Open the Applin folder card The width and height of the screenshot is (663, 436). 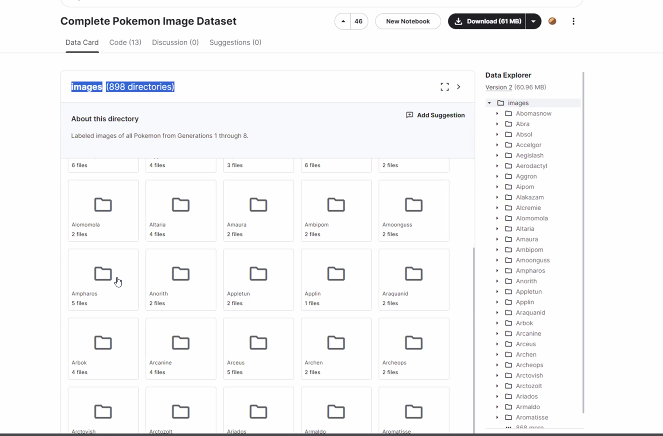[336, 280]
